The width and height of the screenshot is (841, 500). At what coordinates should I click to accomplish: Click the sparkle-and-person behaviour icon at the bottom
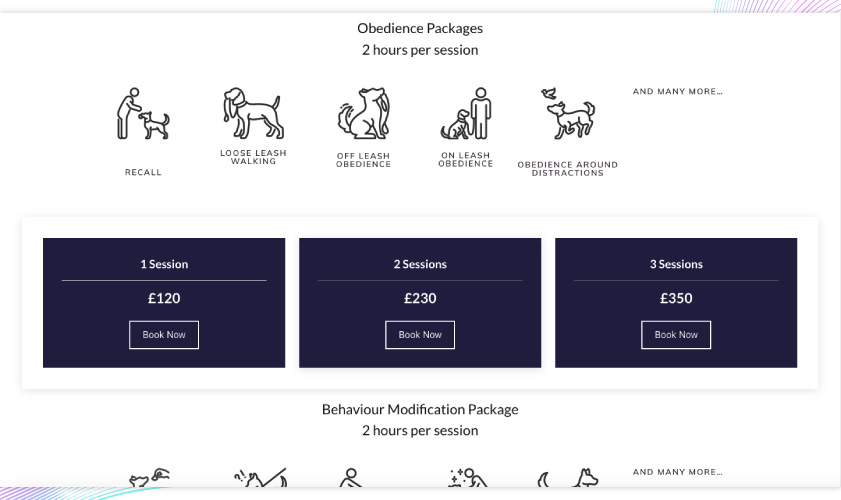click(467, 477)
